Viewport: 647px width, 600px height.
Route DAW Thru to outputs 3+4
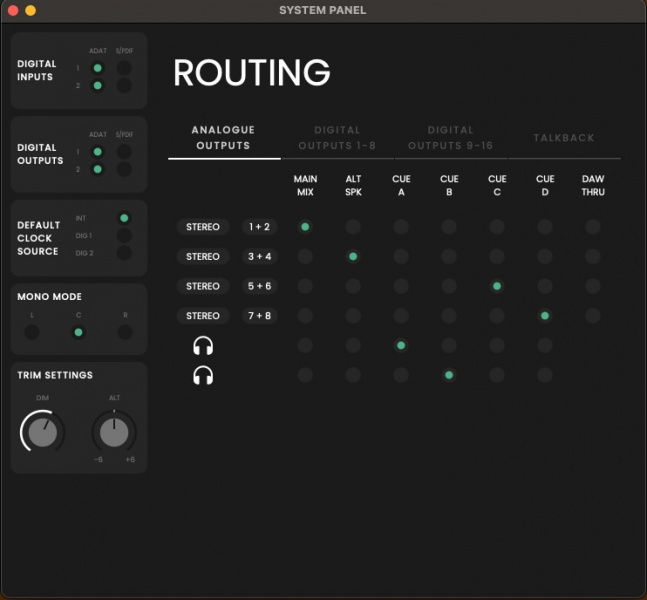(x=593, y=256)
